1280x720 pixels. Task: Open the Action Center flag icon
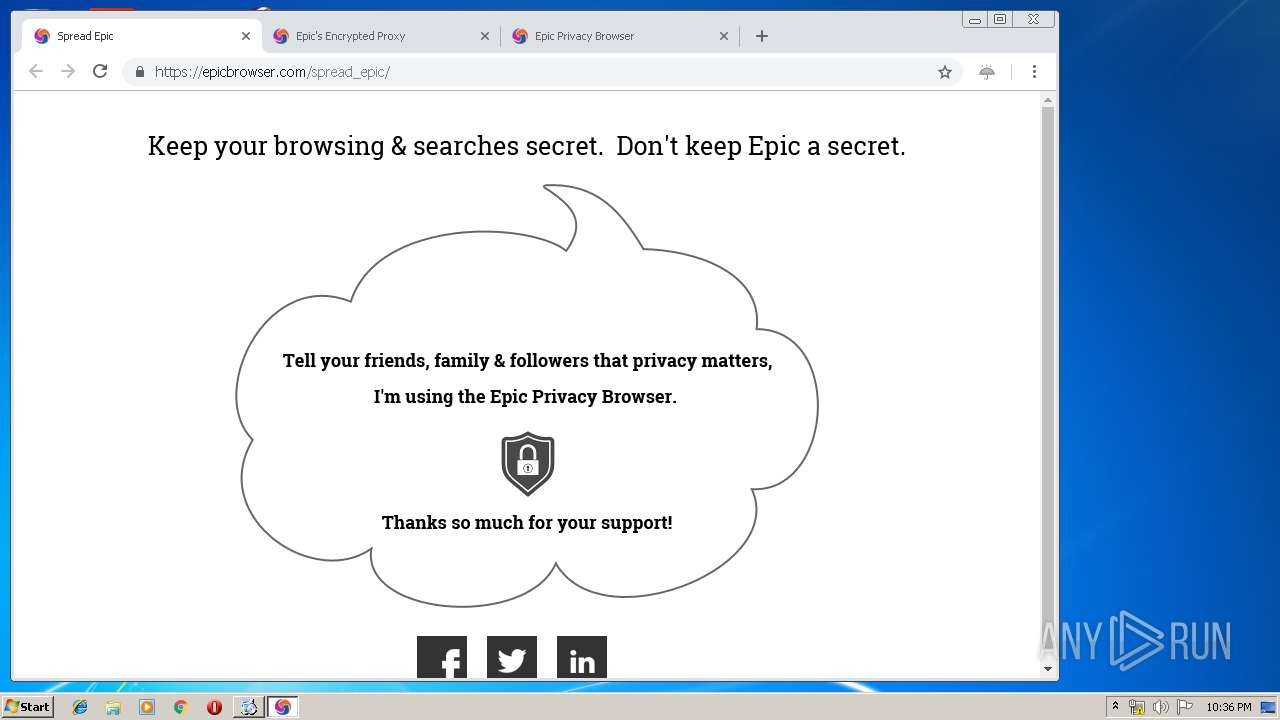point(1185,707)
